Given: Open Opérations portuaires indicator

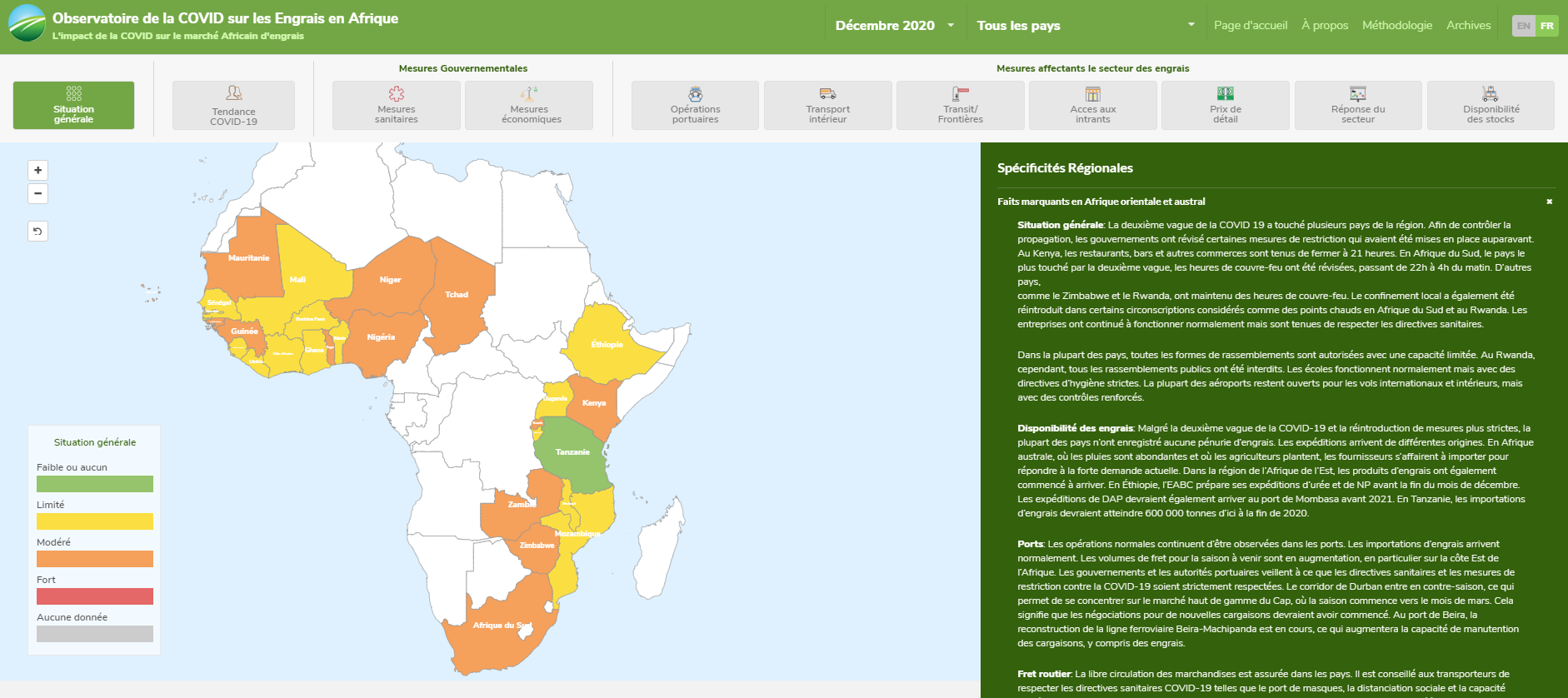Looking at the screenshot, I should tap(695, 106).
